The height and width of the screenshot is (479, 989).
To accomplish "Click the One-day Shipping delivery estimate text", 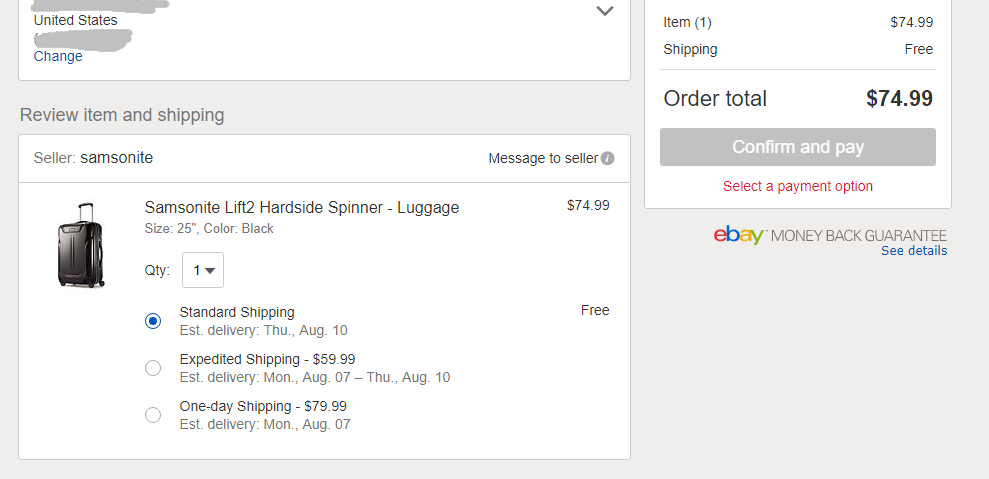I will point(265,424).
